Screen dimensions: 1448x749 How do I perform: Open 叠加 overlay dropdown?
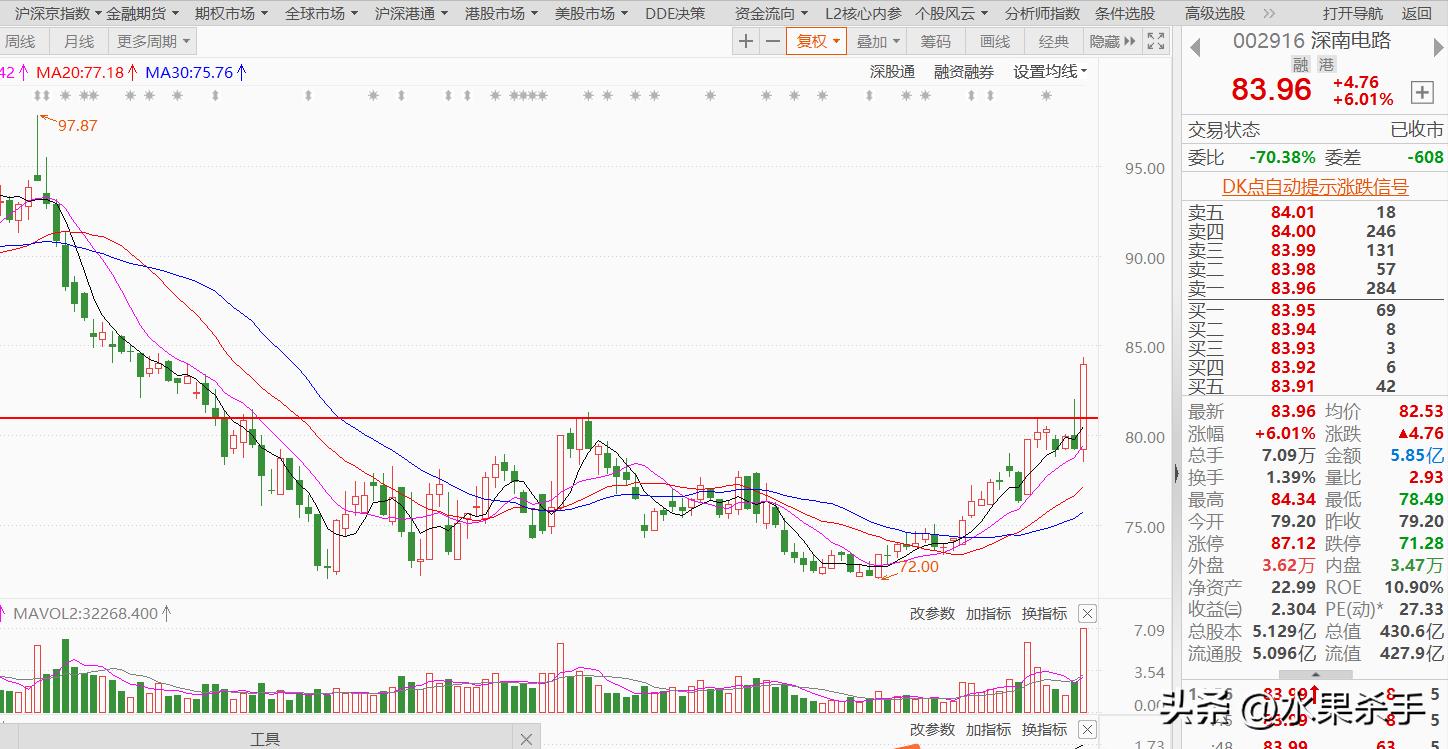coord(878,41)
